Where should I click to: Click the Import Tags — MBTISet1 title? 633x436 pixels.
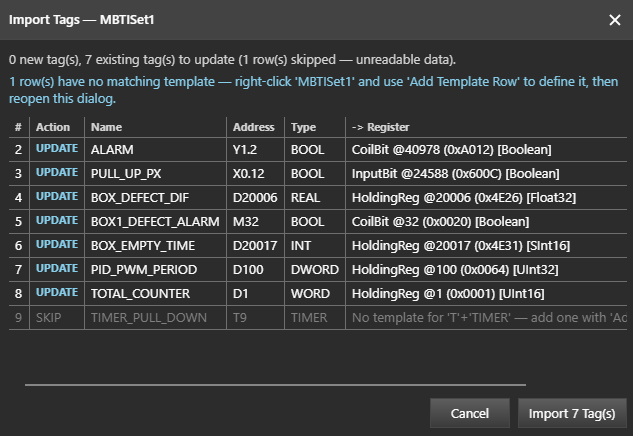point(82,20)
